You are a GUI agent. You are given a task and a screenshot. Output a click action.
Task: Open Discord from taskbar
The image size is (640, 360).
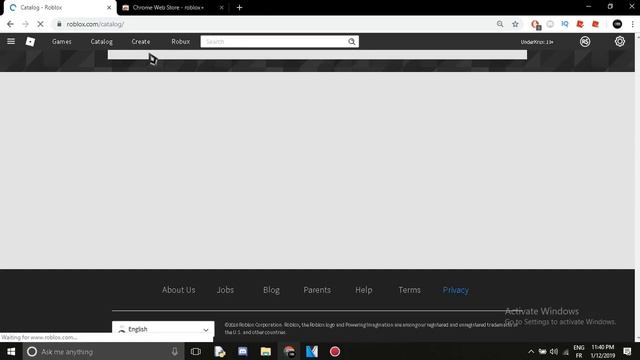(x=243, y=351)
